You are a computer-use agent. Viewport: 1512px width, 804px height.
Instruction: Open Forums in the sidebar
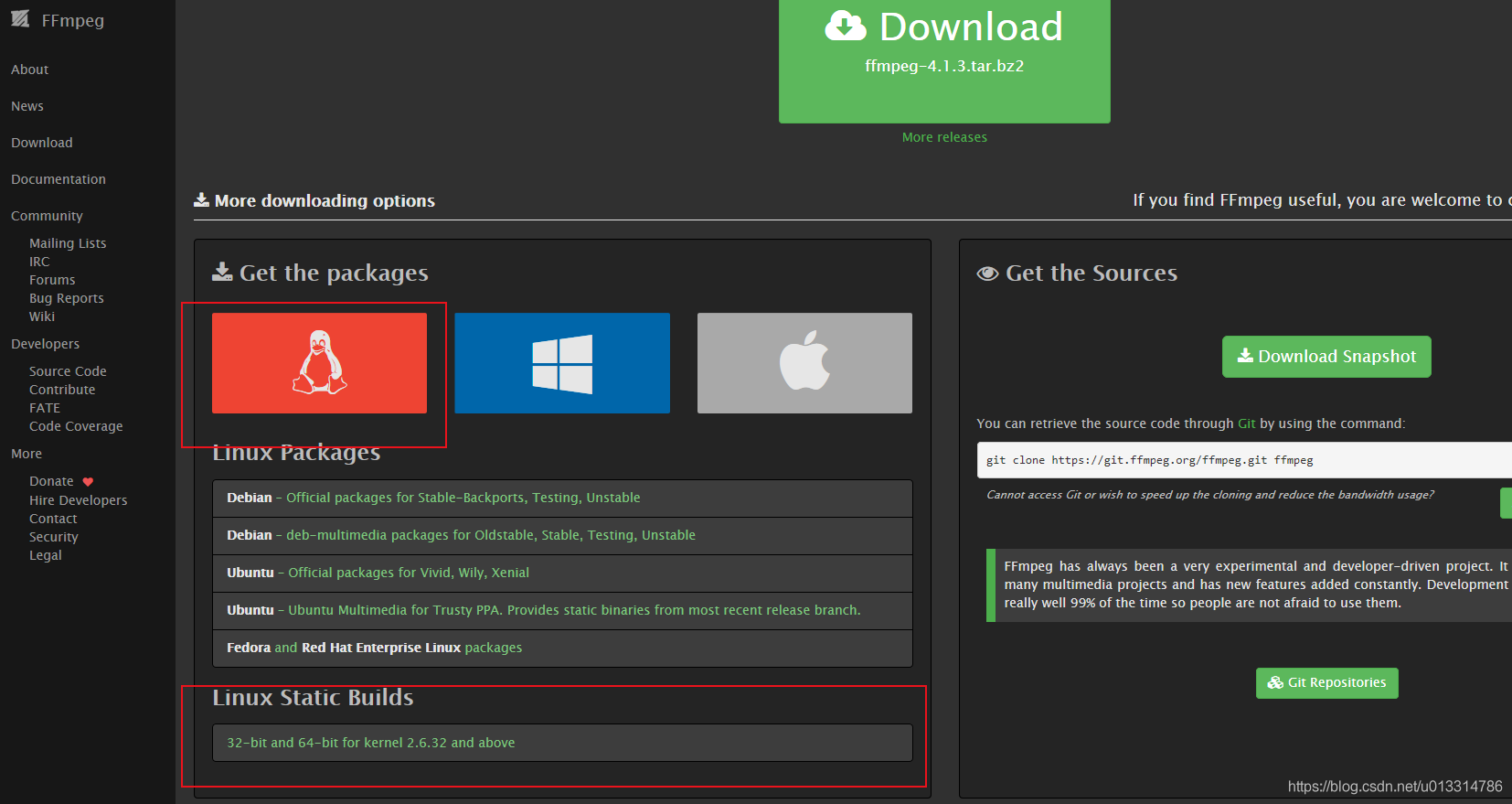52,280
